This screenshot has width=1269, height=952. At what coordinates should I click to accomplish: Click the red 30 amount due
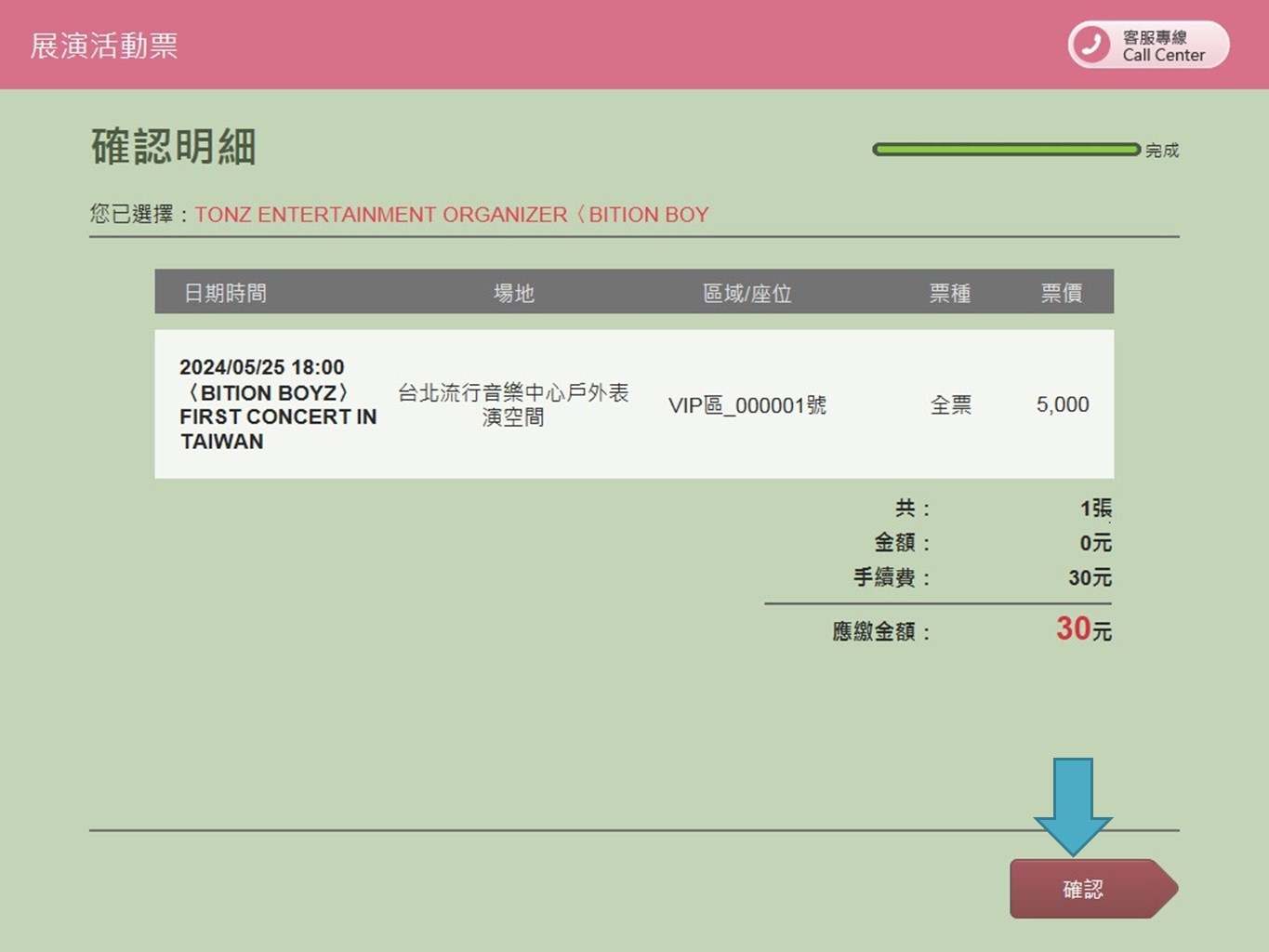click(x=1073, y=629)
